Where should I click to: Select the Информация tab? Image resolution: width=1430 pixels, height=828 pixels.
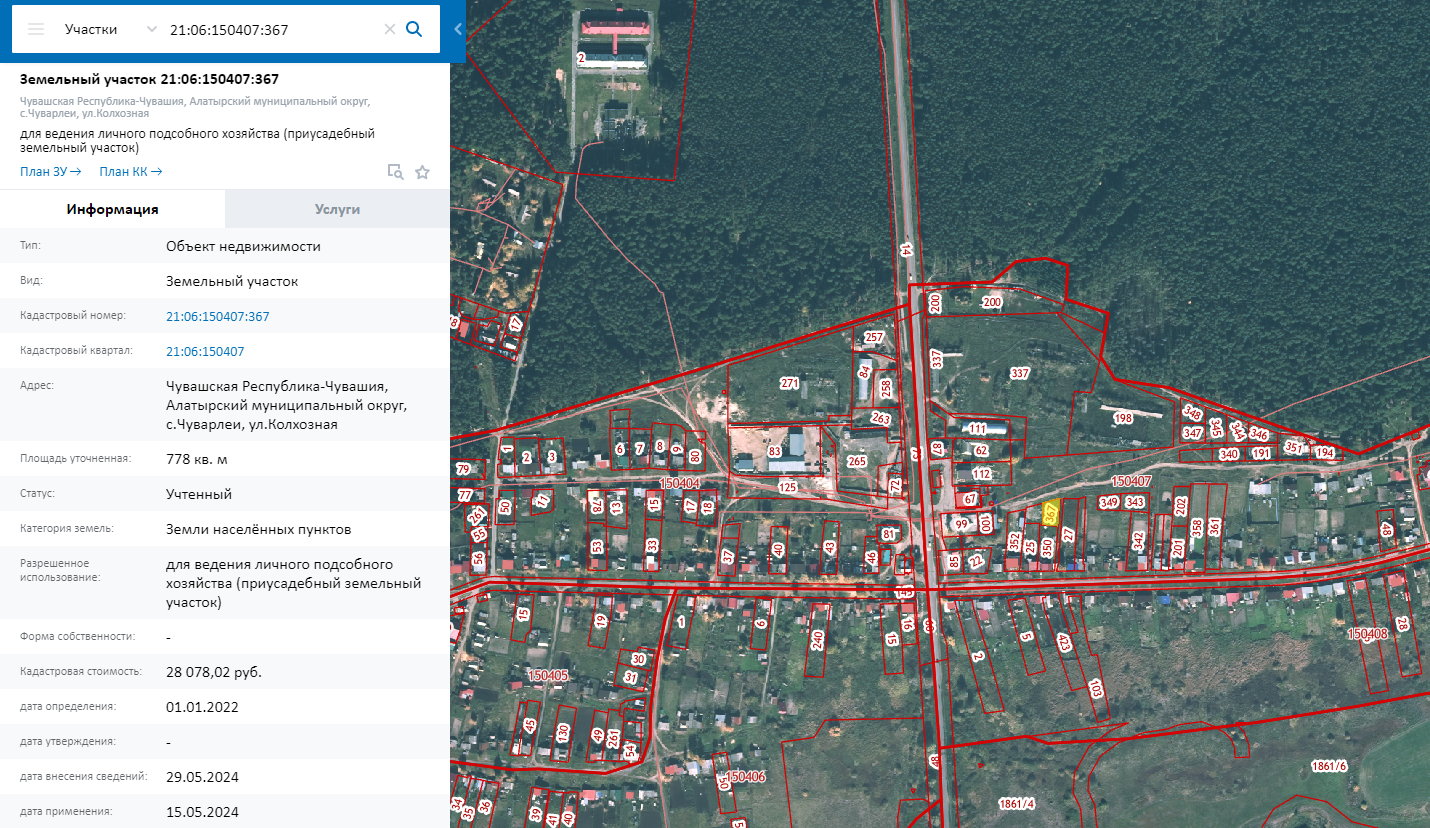[112, 209]
